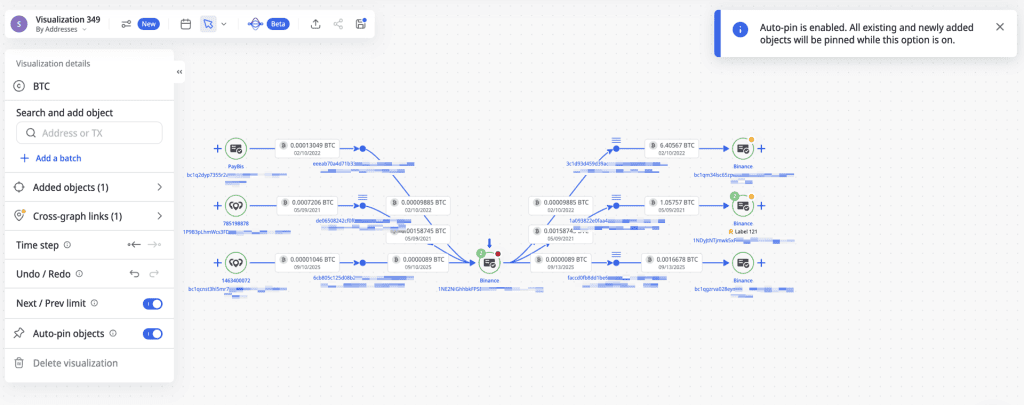Click the 0.0007206 BTC transfer label
Viewport: 1024px width, 405px height.
click(306, 206)
